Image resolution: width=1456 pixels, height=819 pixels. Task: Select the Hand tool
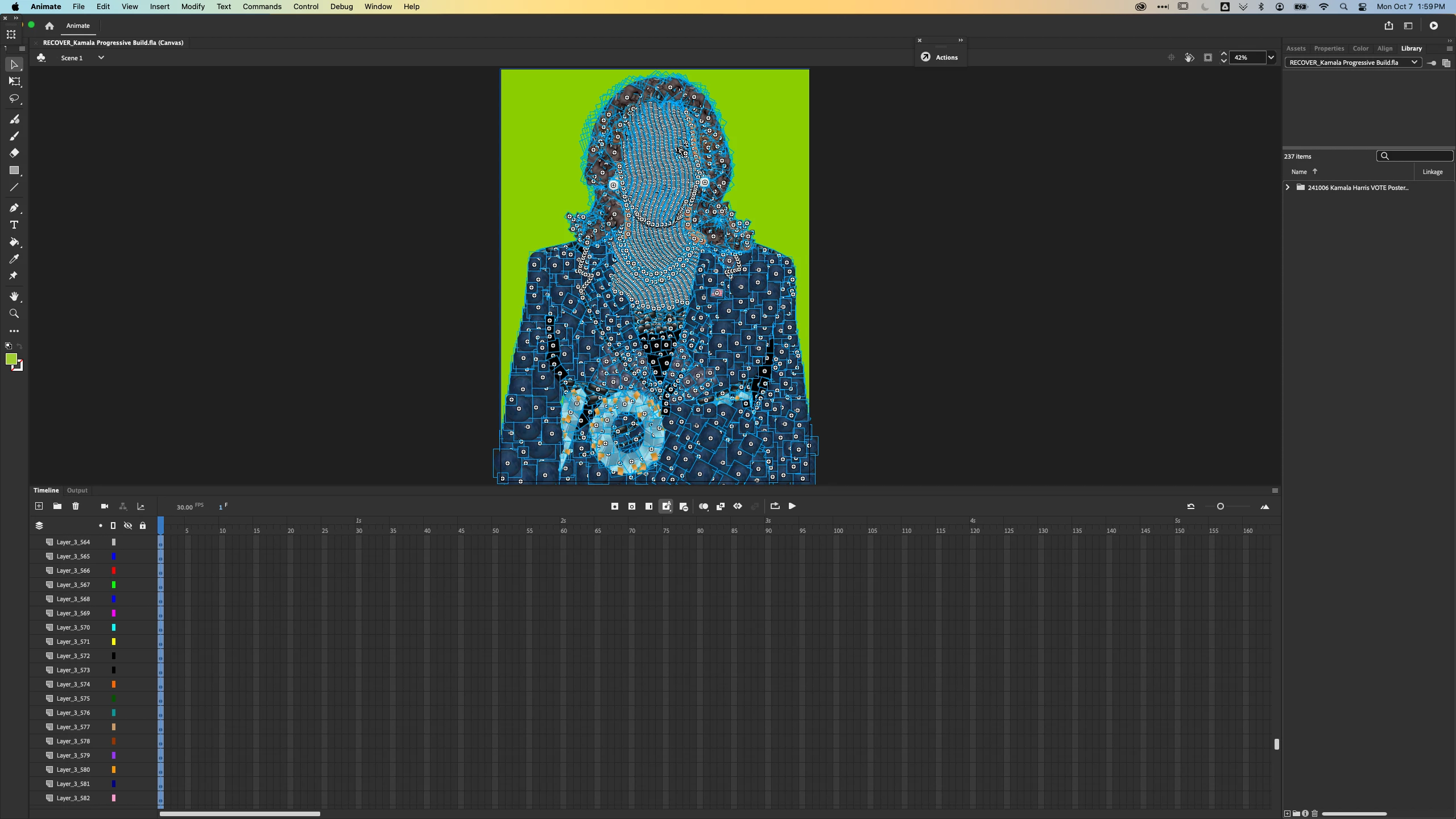coord(14,297)
